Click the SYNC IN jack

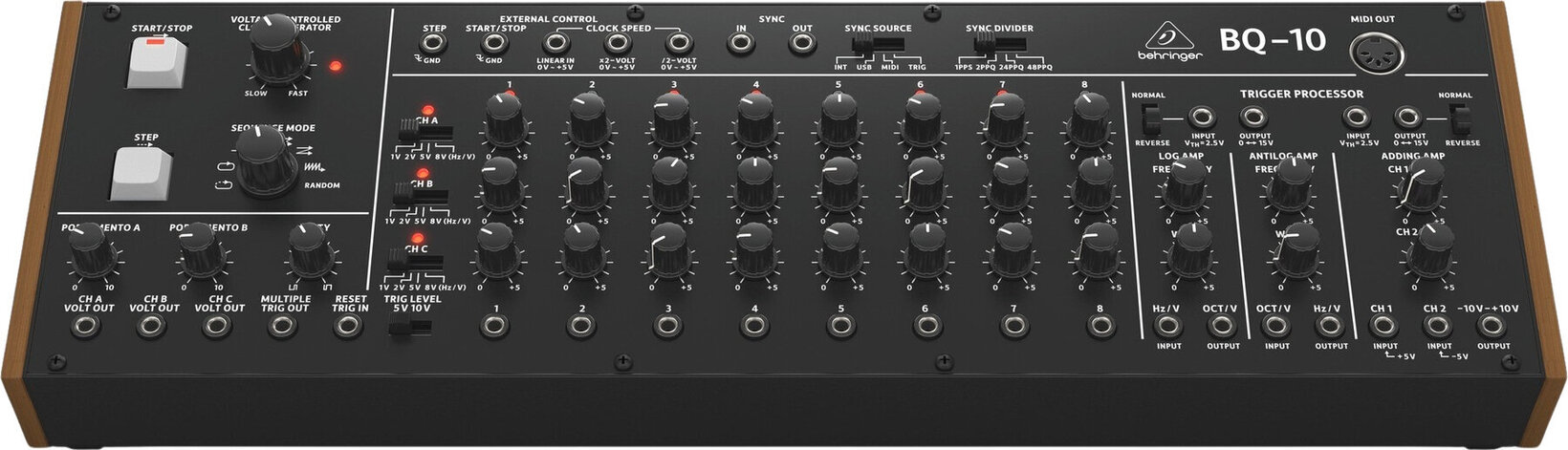(740, 42)
